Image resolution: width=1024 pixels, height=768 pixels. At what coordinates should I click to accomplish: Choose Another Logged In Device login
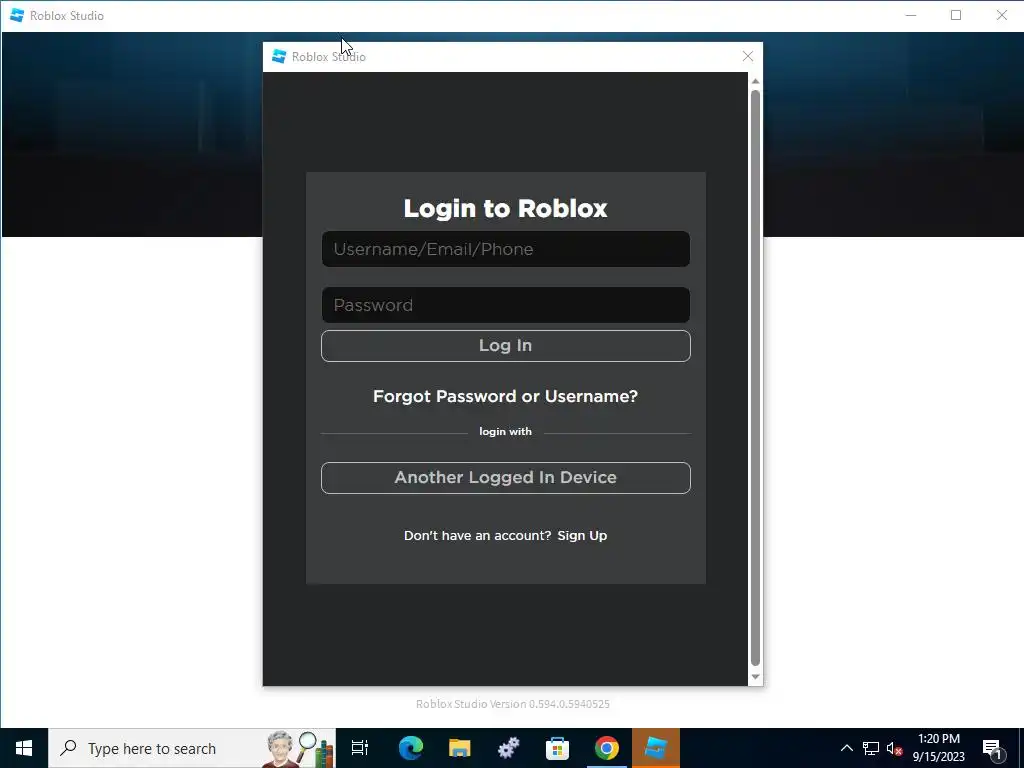tap(505, 478)
